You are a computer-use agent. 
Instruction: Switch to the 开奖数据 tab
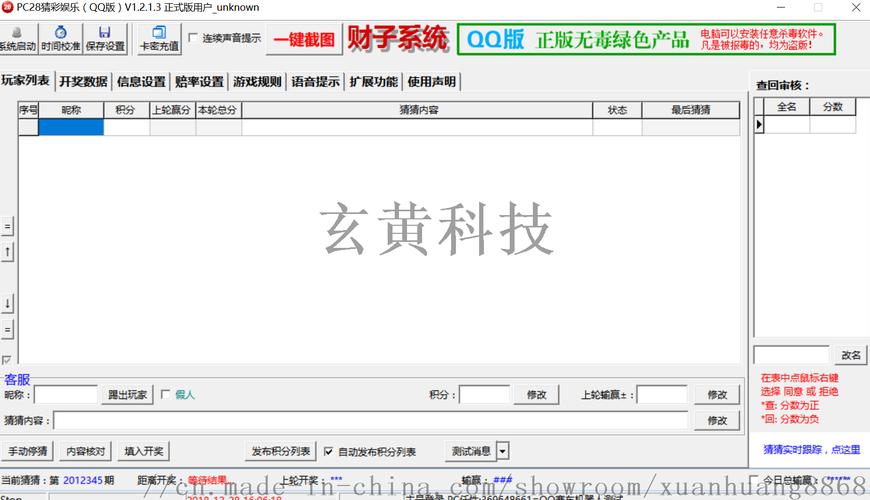point(83,82)
